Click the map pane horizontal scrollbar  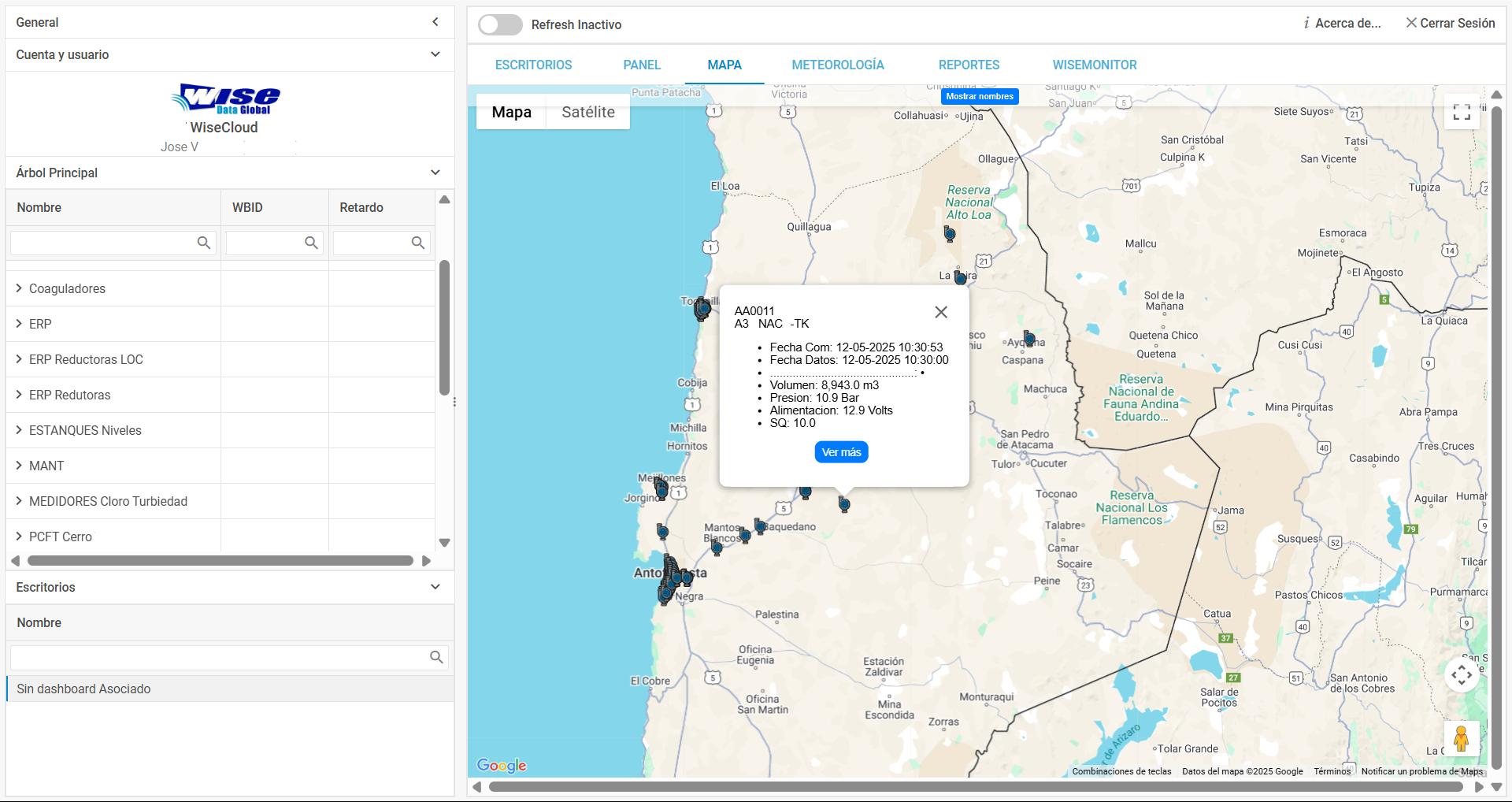click(976, 786)
